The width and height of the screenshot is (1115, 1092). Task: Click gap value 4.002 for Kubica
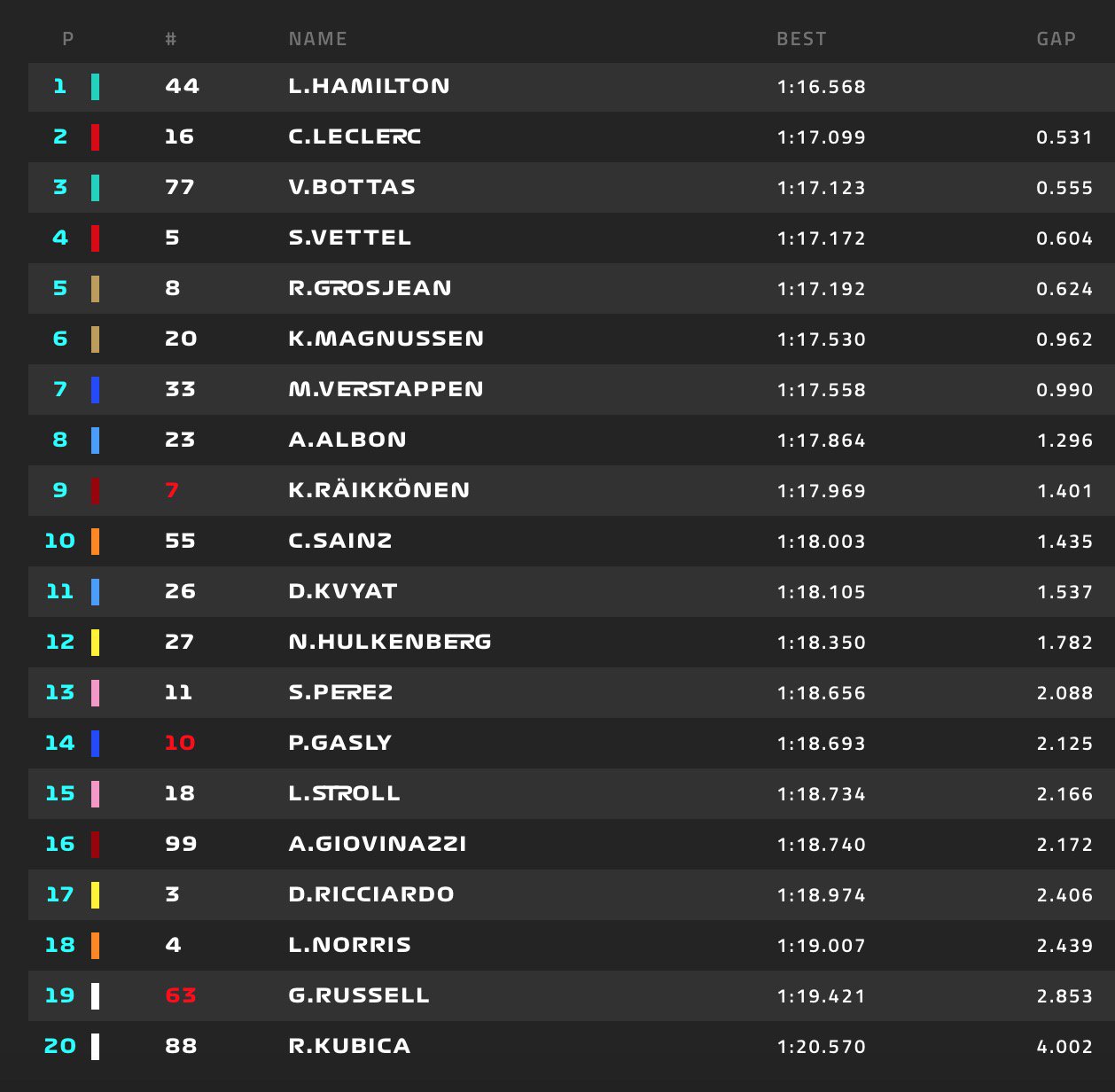[1064, 1047]
